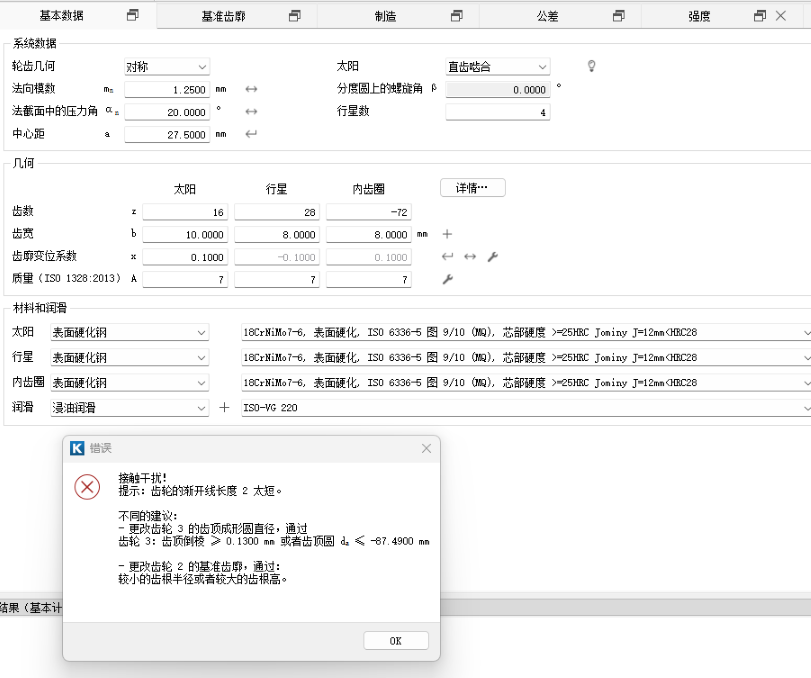Click sizing return arrow in 齿廓变位系数 row

click(447, 257)
